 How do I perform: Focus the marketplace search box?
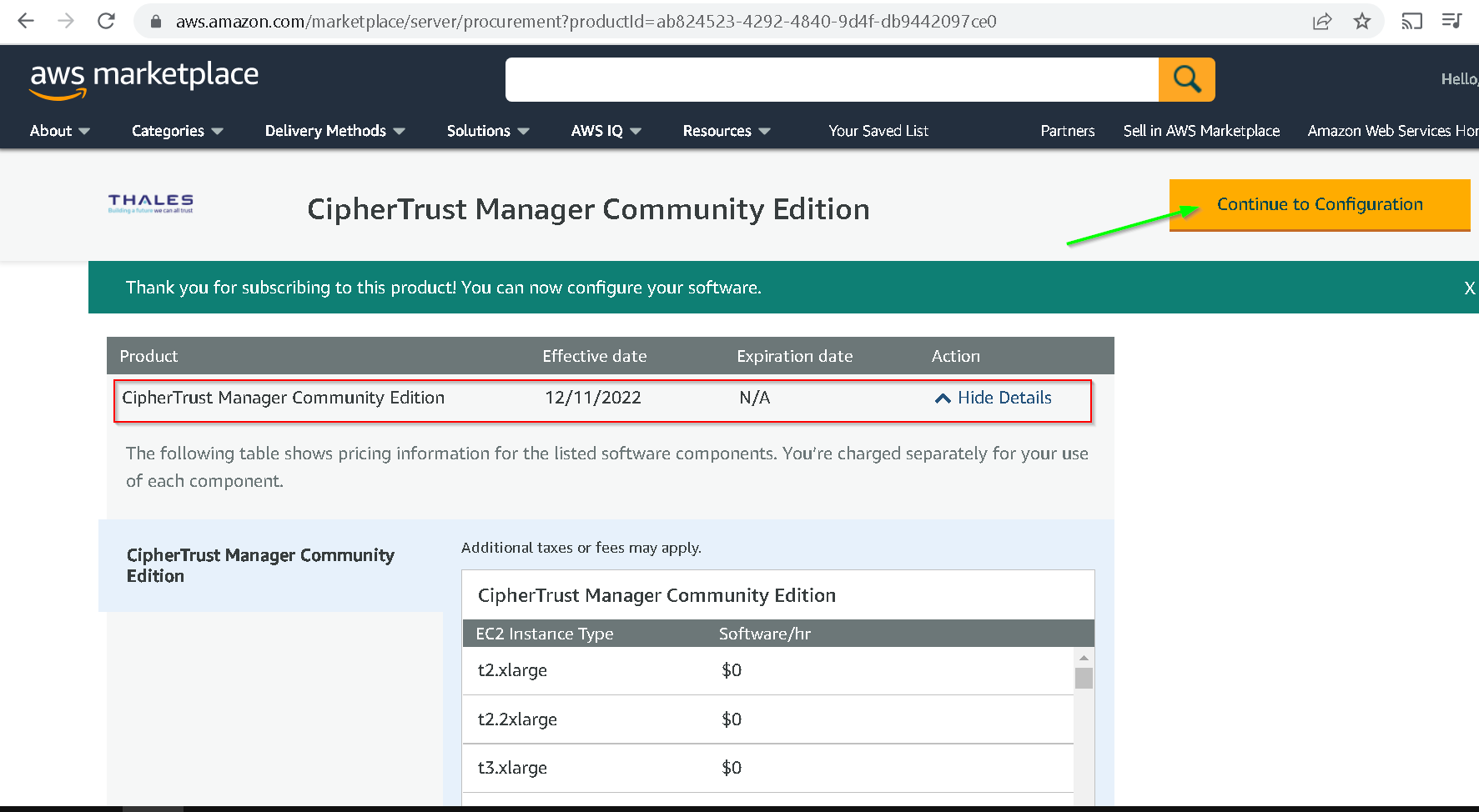tap(832, 79)
